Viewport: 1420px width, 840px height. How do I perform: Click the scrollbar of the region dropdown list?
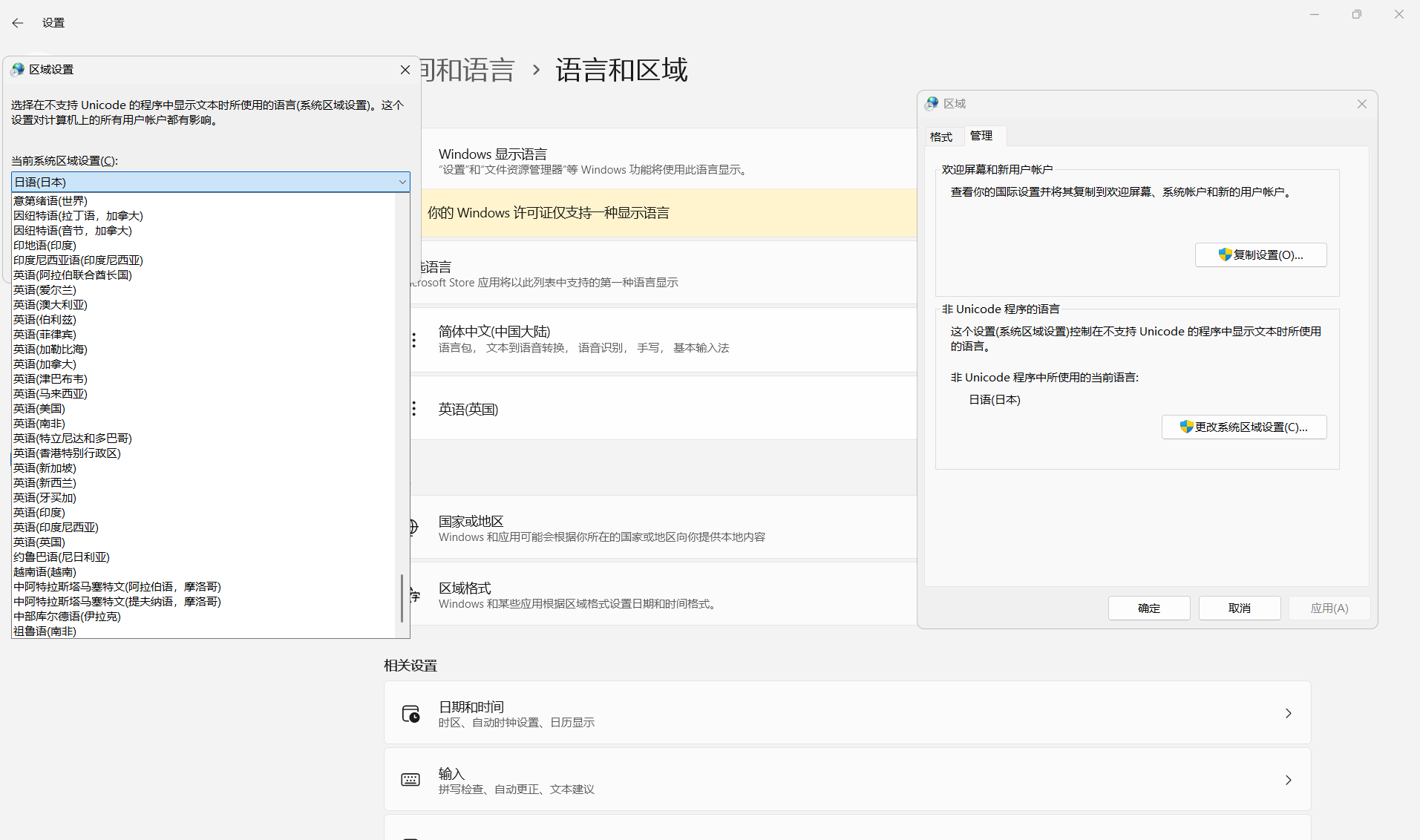(x=402, y=599)
